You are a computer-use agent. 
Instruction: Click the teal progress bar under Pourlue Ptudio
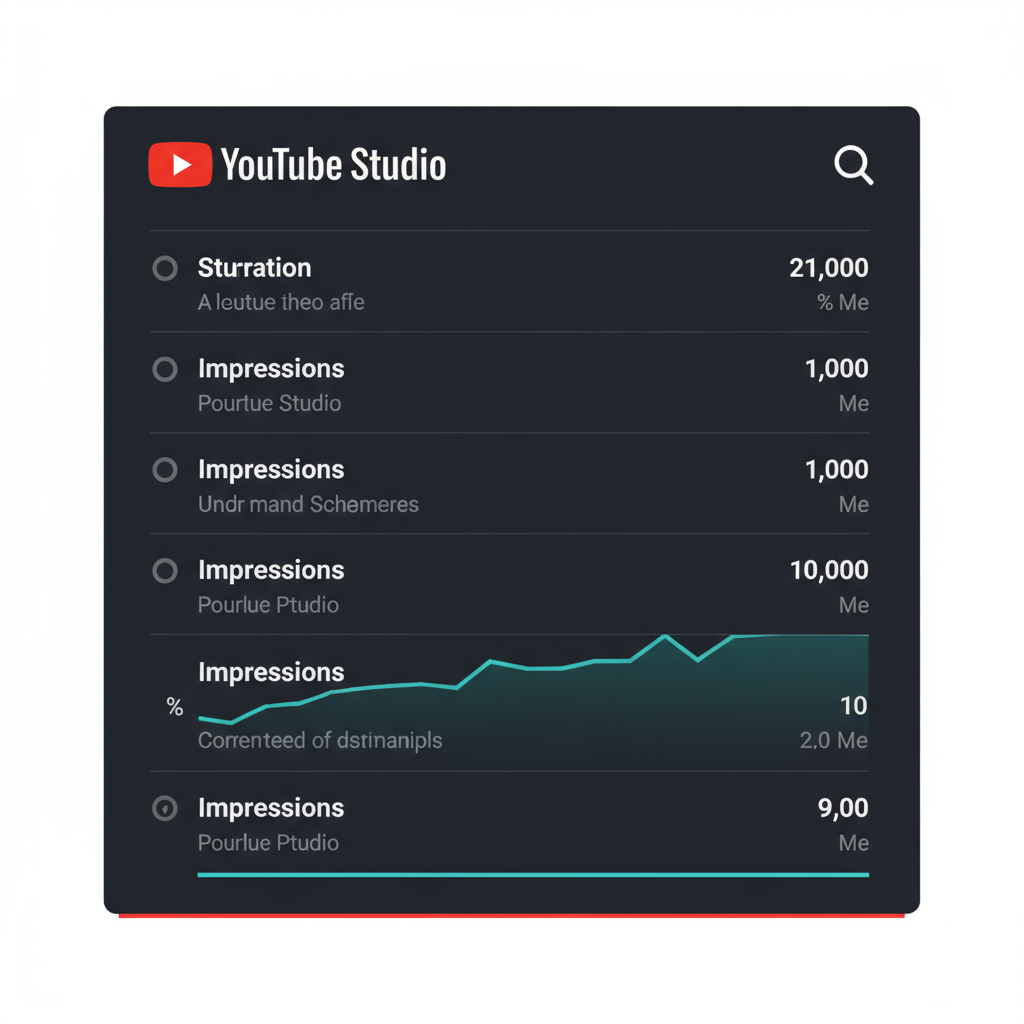point(533,874)
